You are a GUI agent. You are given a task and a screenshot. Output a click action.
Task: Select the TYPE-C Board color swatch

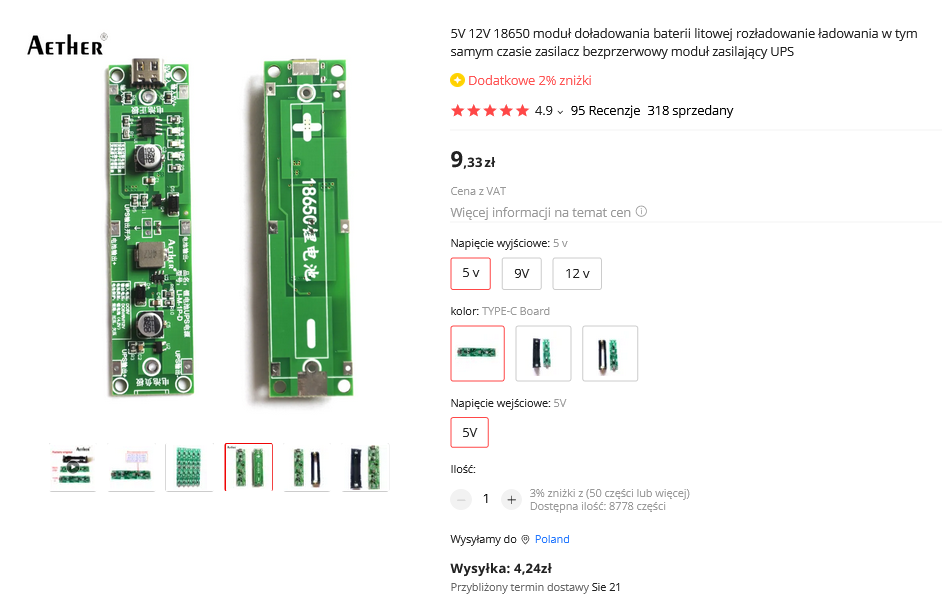coord(478,353)
